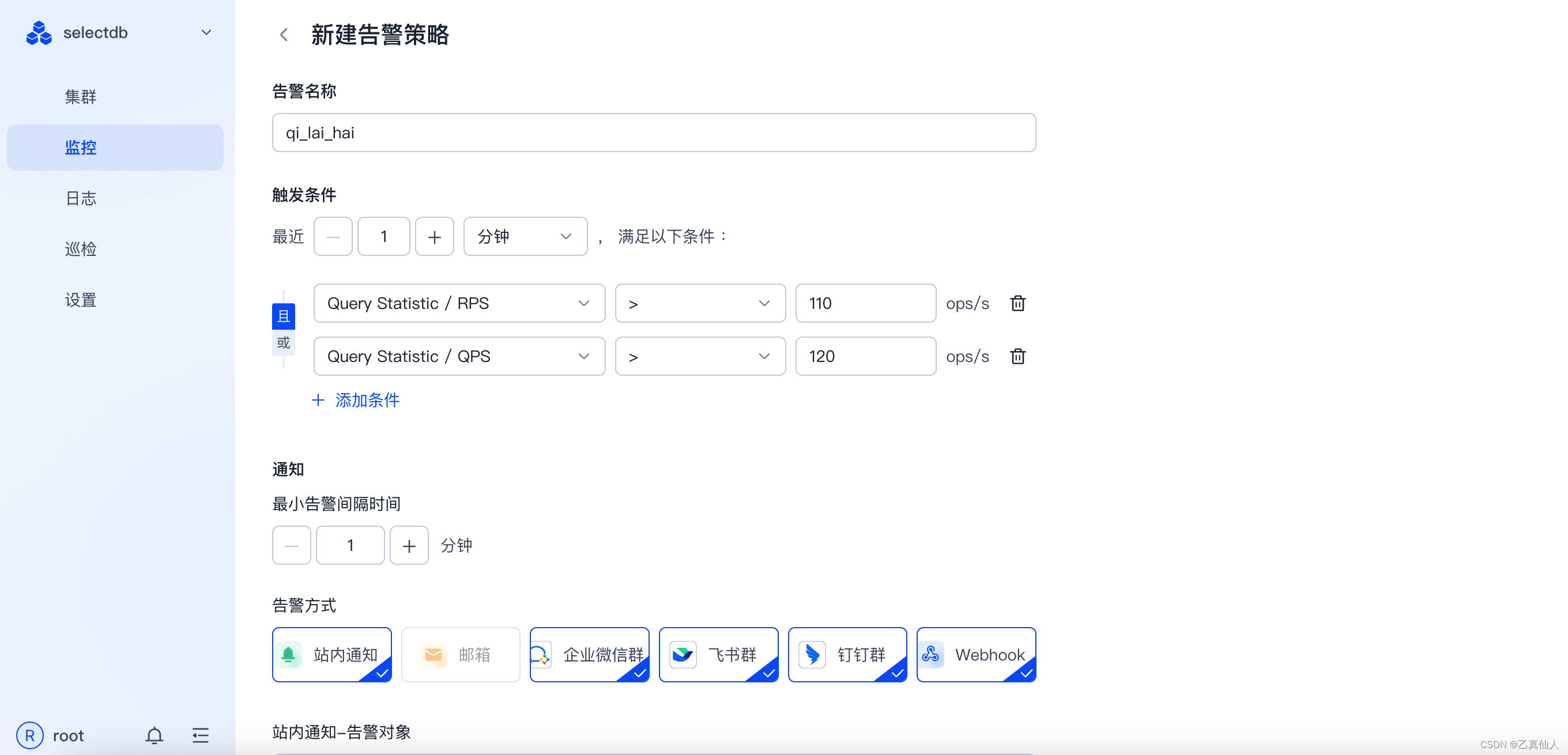
Task: Click the selectdb logo icon
Action: click(x=39, y=33)
